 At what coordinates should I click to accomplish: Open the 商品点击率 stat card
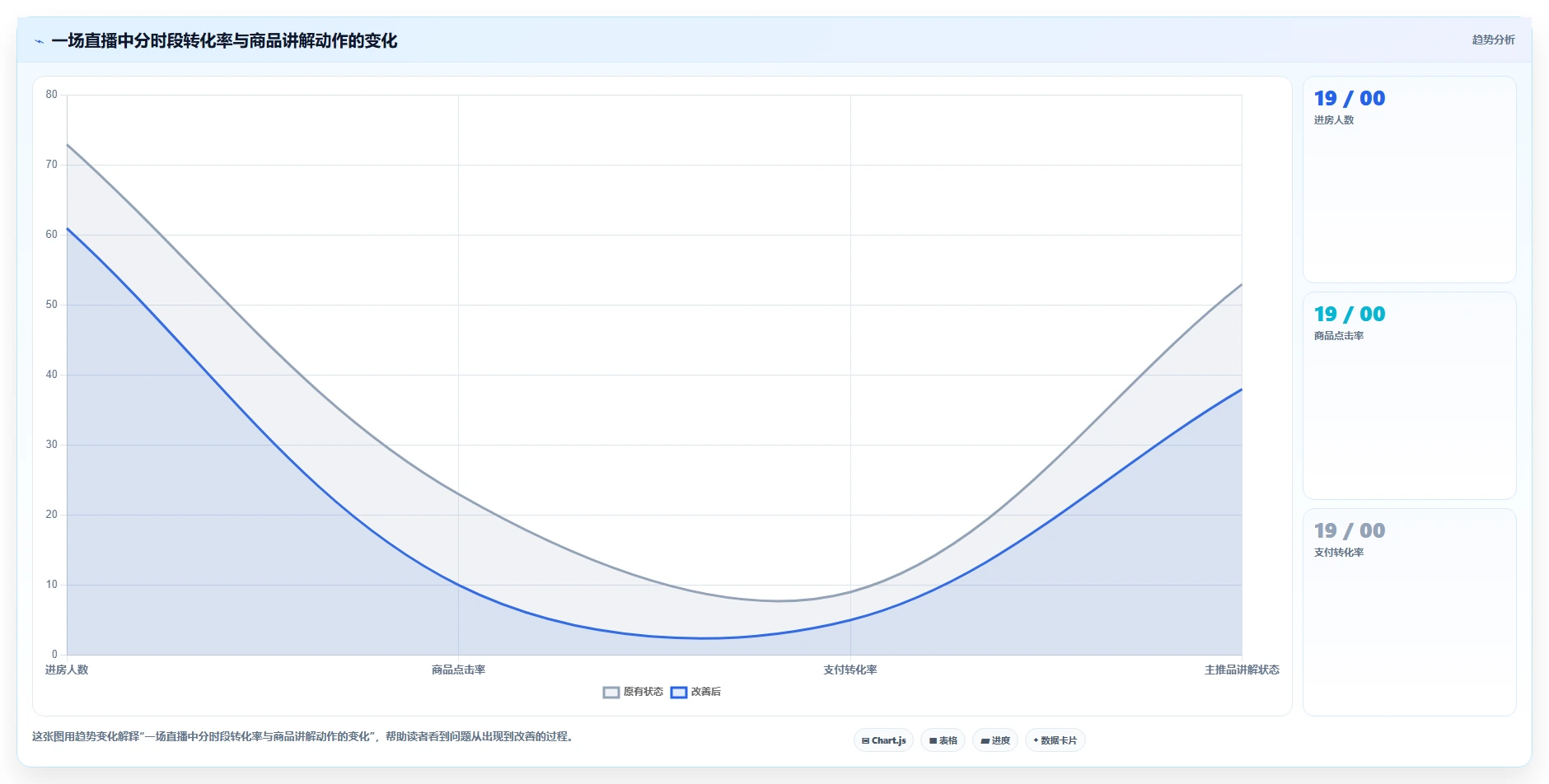click(x=1409, y=395)
